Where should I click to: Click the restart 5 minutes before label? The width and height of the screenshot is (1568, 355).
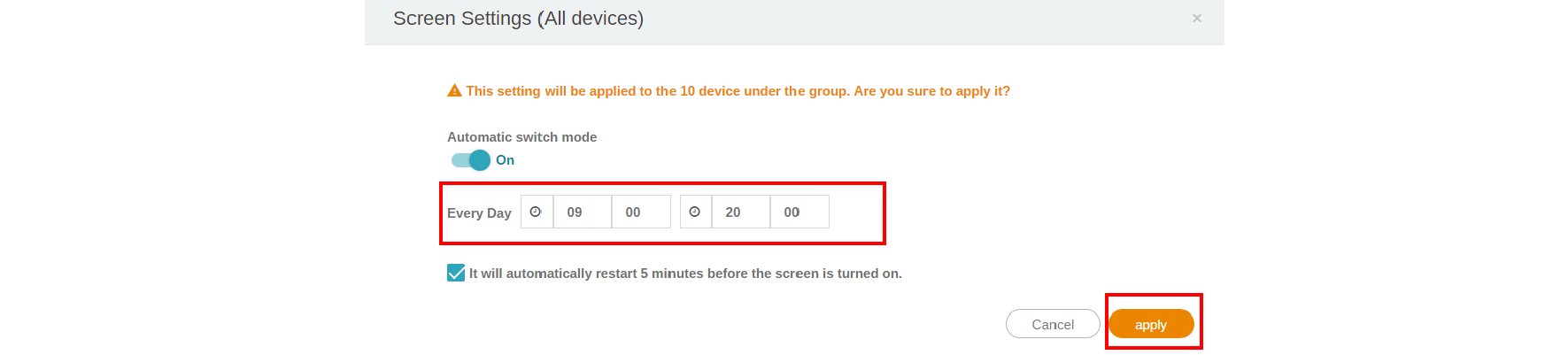click(685, 274)
